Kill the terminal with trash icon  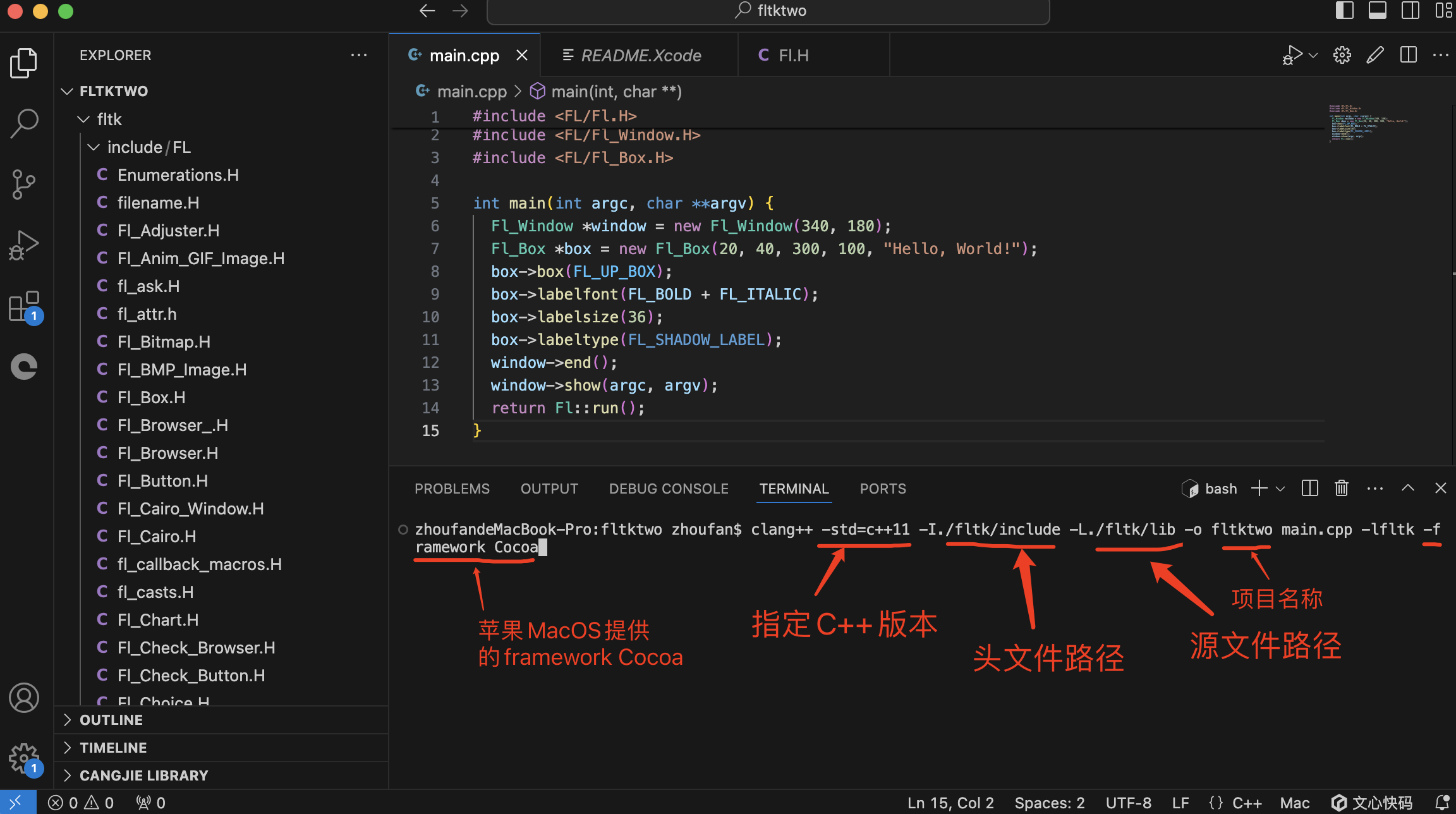(1342, 488)
